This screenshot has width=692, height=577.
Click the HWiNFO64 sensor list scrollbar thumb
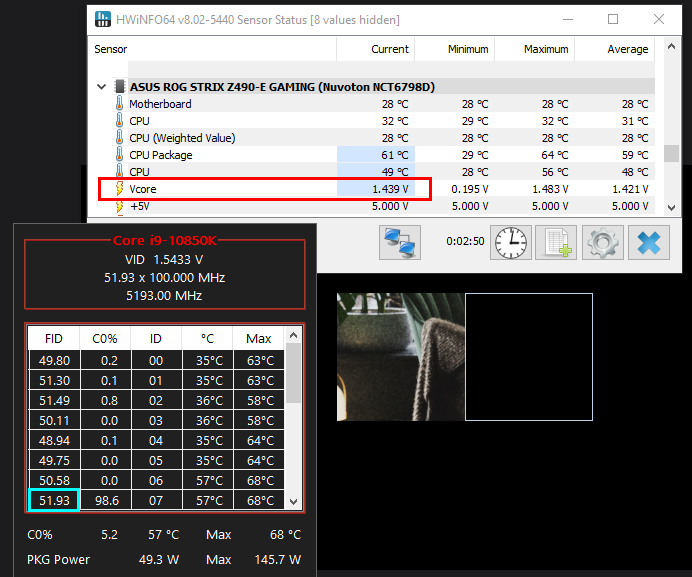click(671, 153)
